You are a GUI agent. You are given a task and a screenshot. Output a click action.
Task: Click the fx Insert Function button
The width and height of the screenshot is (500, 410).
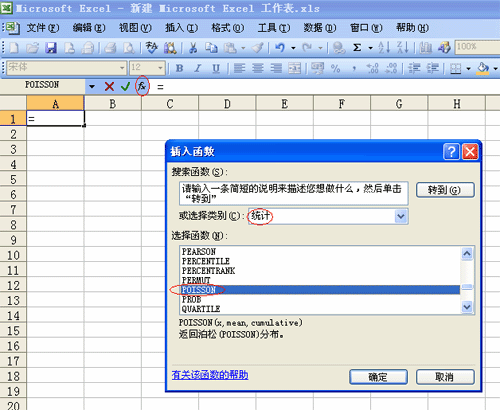point(142,86)
